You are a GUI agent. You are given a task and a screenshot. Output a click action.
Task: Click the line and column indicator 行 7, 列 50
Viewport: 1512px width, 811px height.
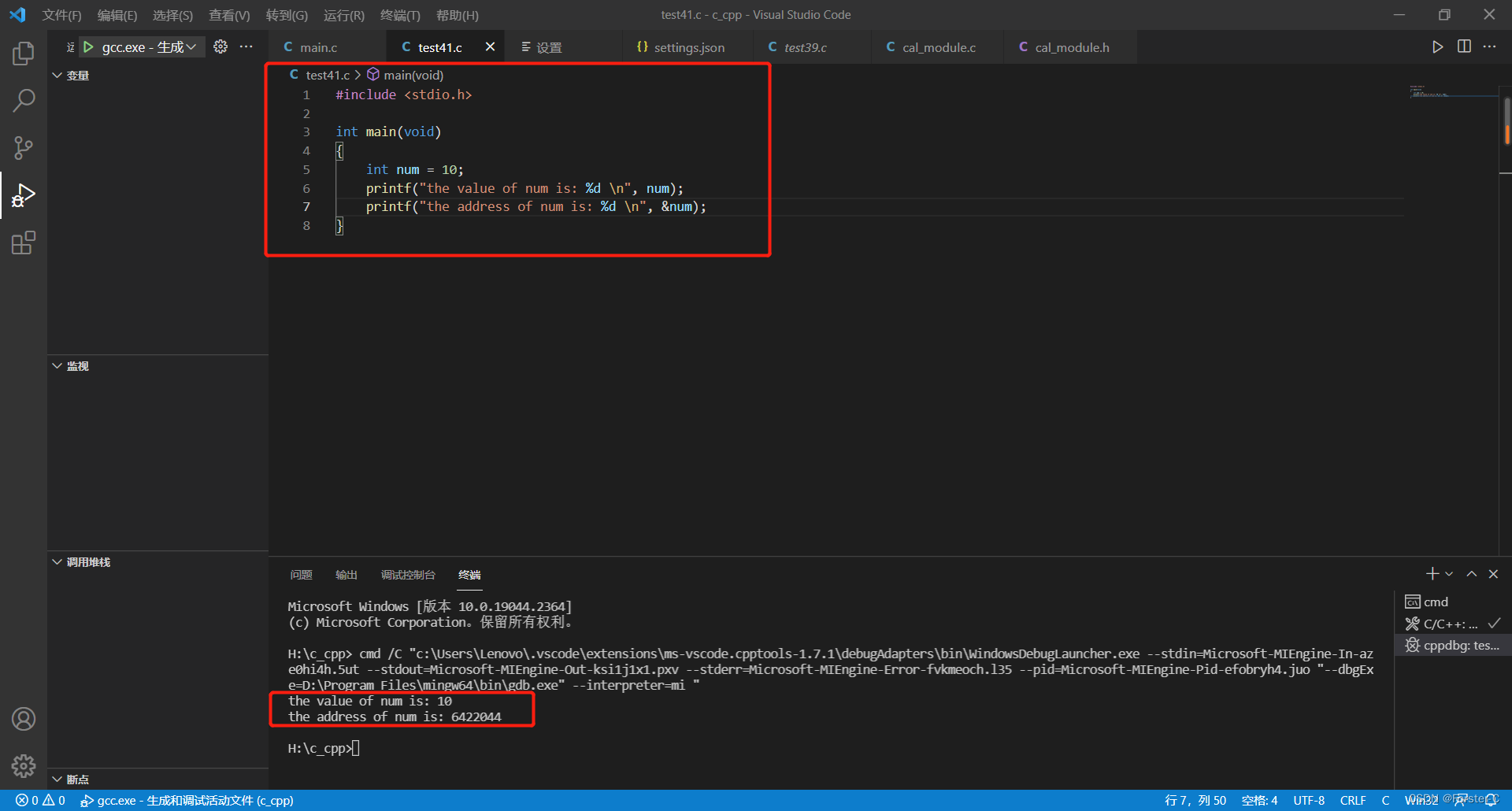pos(1195,801)
